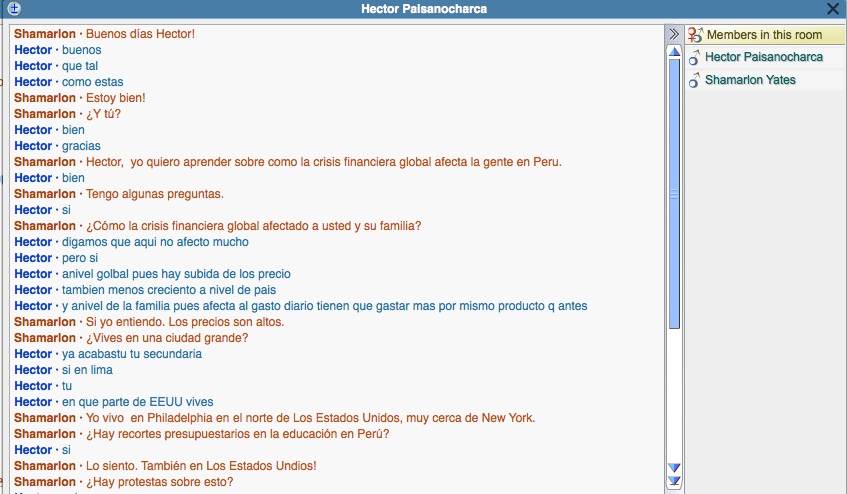
Task: Click the 'digamos que aqui no afecto mucho' message
Action: [x=155, y=242]
